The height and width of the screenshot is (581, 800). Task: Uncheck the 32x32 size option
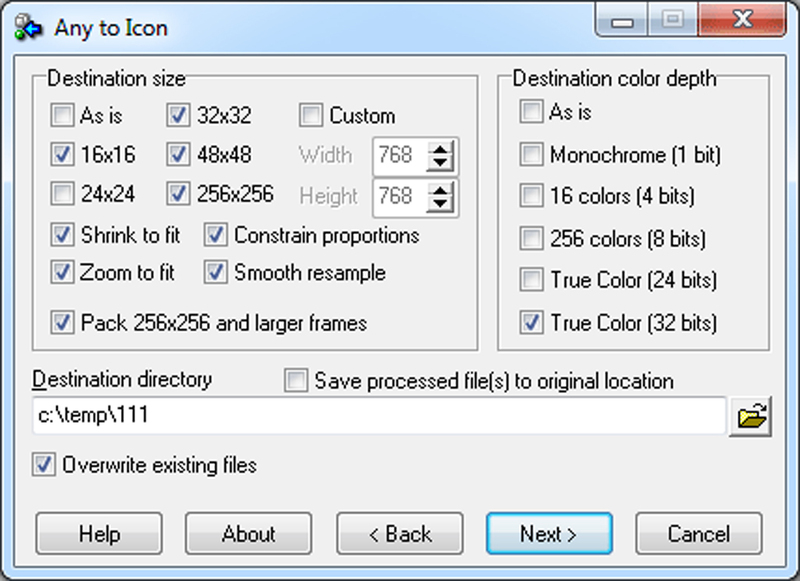click(x=178, y=115)
